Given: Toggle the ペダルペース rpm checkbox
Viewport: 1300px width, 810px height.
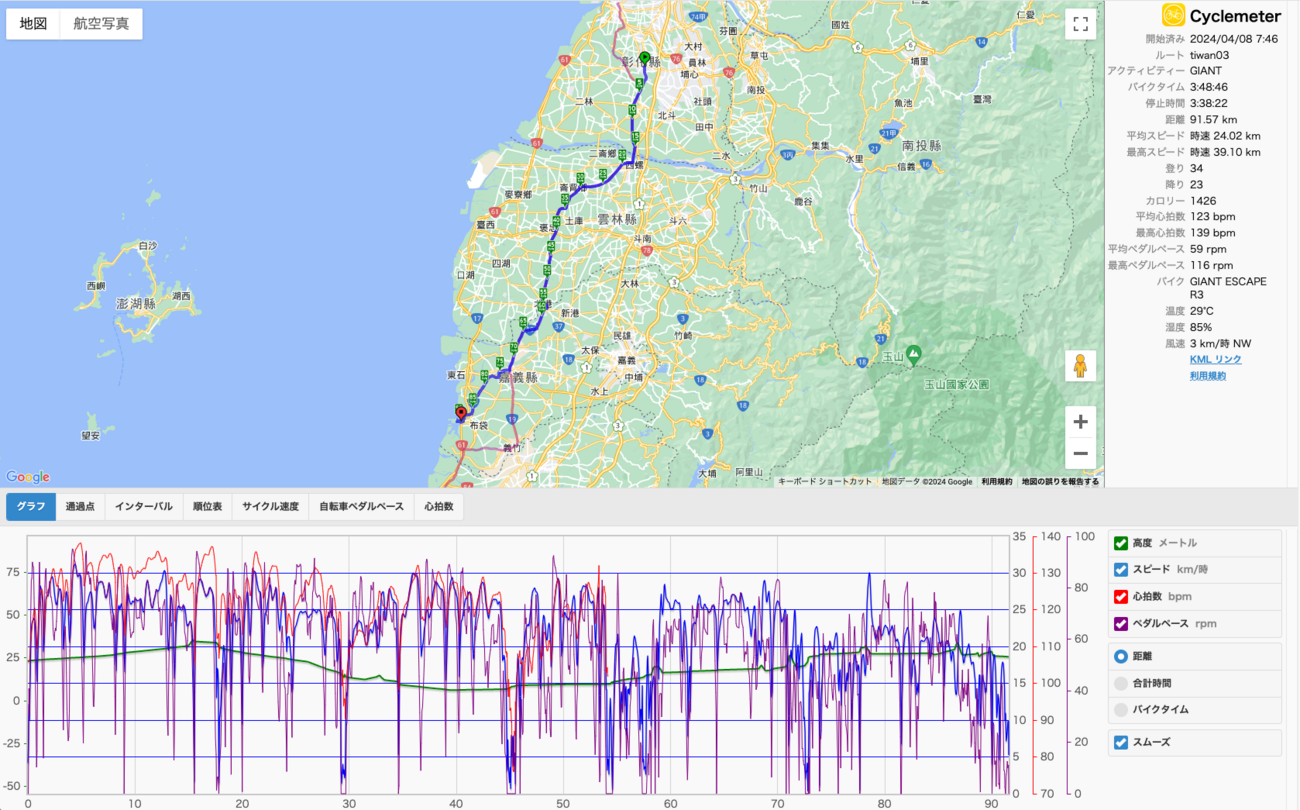Looking at the screenshot, I should 1121,624.
